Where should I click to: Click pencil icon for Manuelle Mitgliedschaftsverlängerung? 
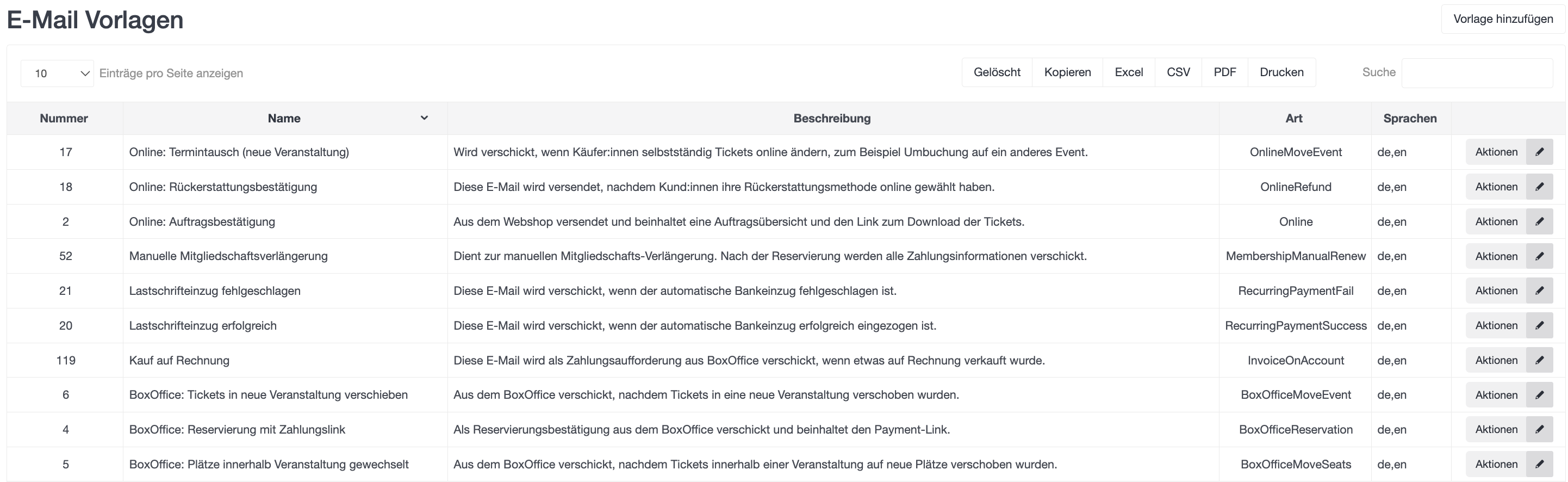tap(1539, 256)
